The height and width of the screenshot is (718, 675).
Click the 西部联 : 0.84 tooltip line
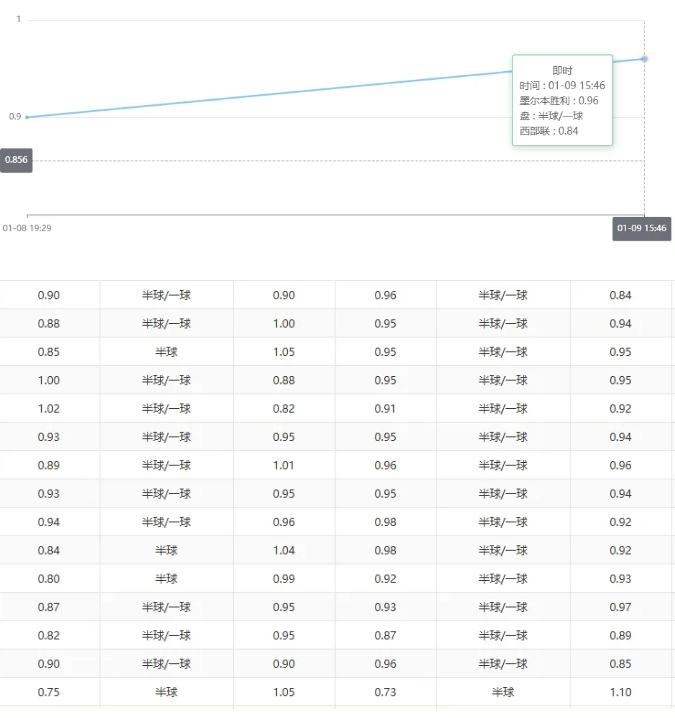tap(549, 130)
